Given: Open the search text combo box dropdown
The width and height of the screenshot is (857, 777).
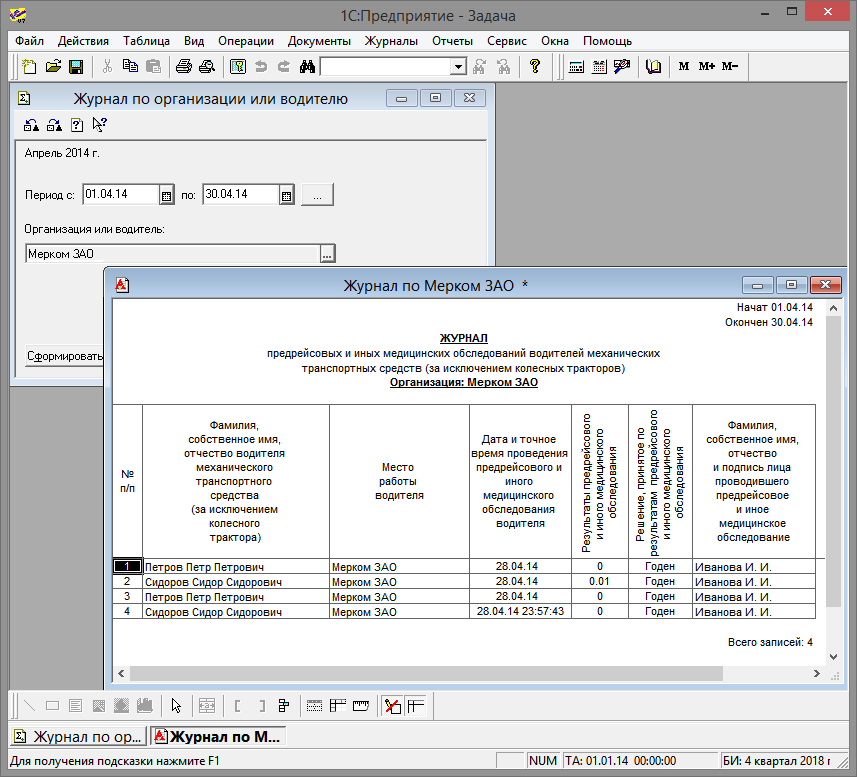Looking at the screenshot, I should [458, 67].
